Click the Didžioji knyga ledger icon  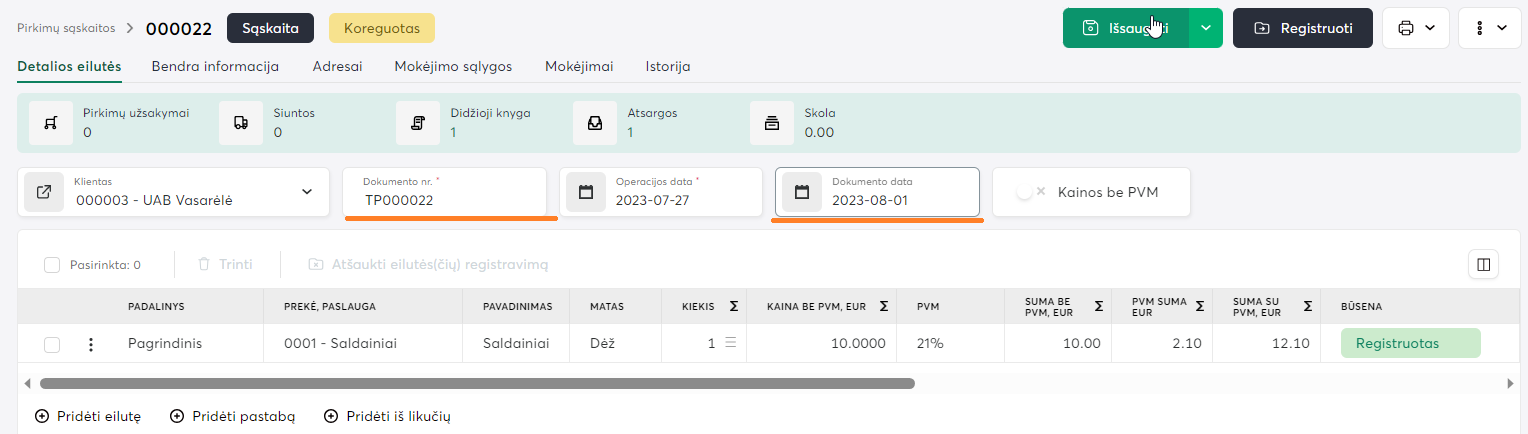click(x=417, y=123)
